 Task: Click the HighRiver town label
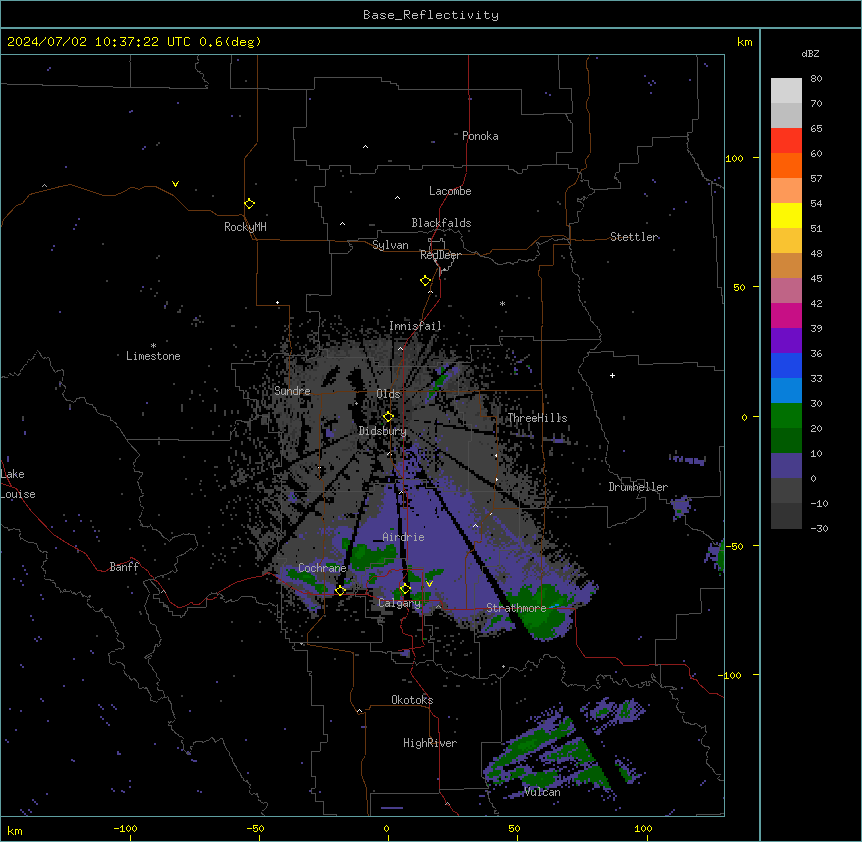[x=430, y=743]
